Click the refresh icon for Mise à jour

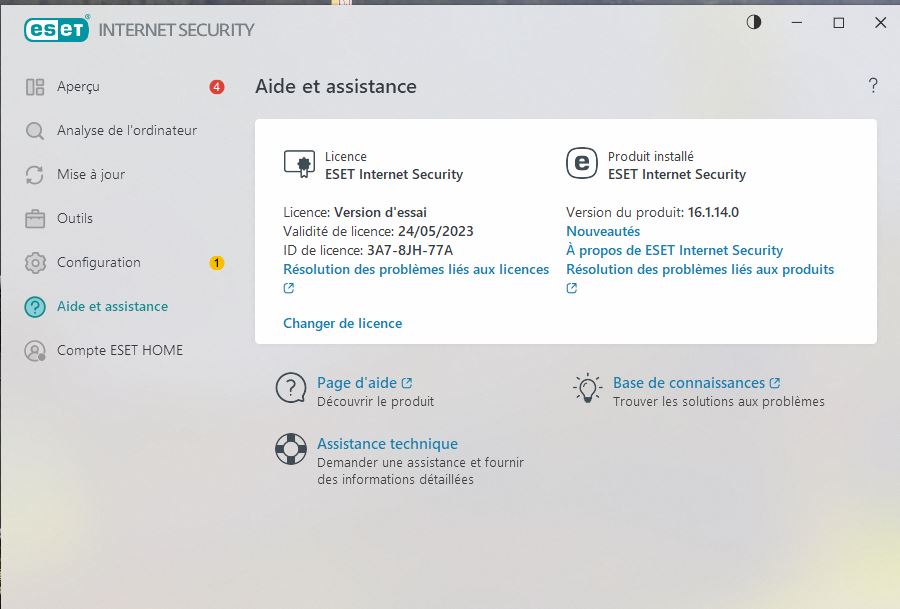click(x=35, y=174)
